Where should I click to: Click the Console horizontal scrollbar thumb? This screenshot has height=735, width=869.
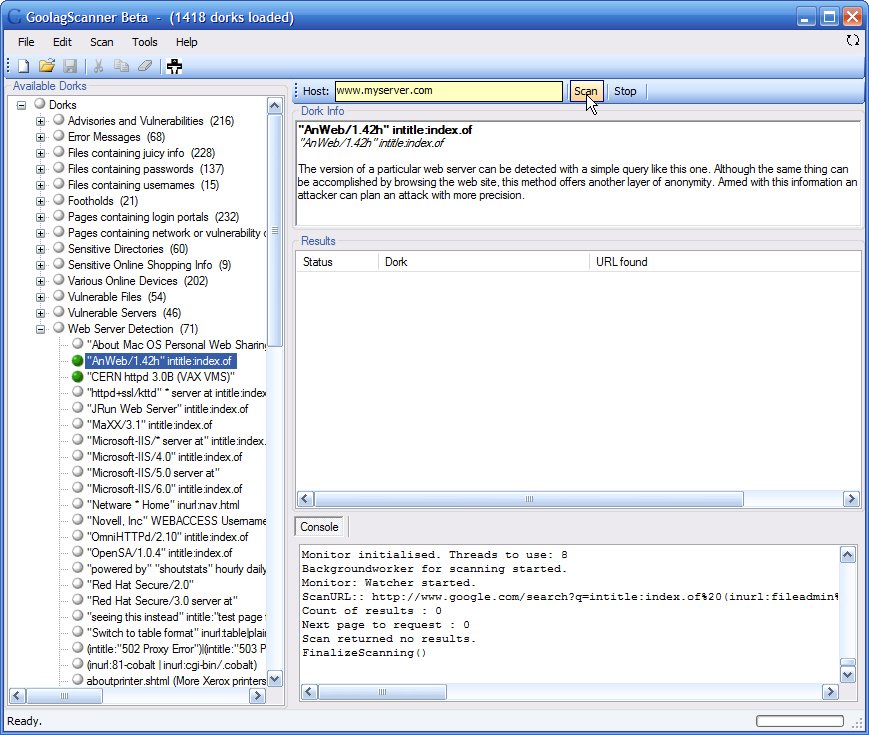point(382,691)
